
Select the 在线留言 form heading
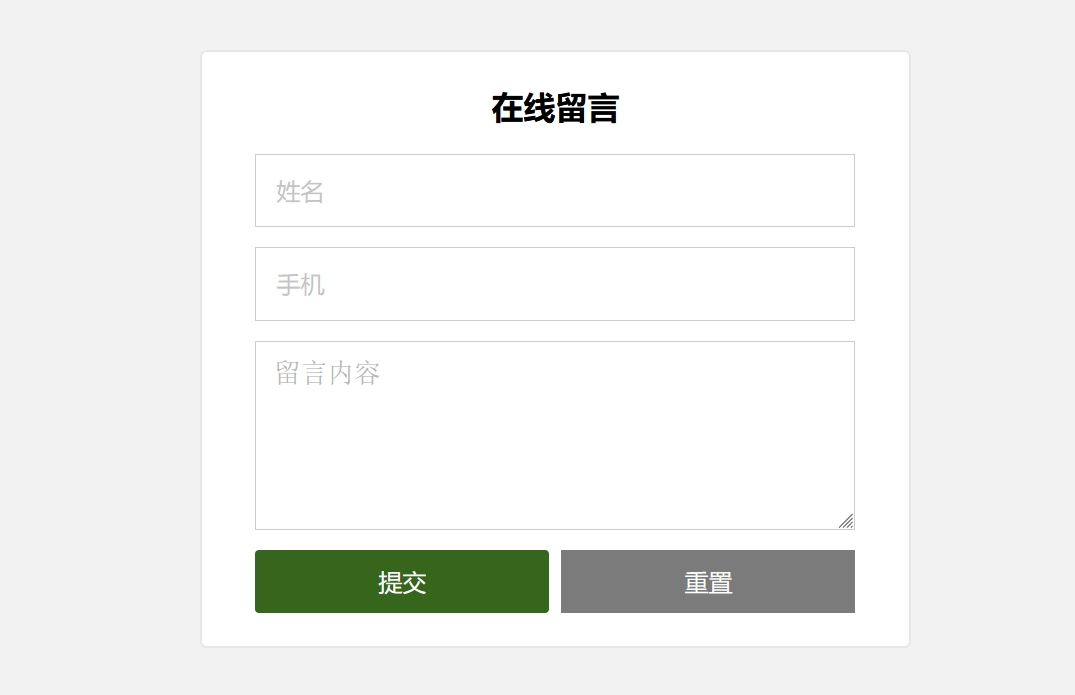click(555, 109)
